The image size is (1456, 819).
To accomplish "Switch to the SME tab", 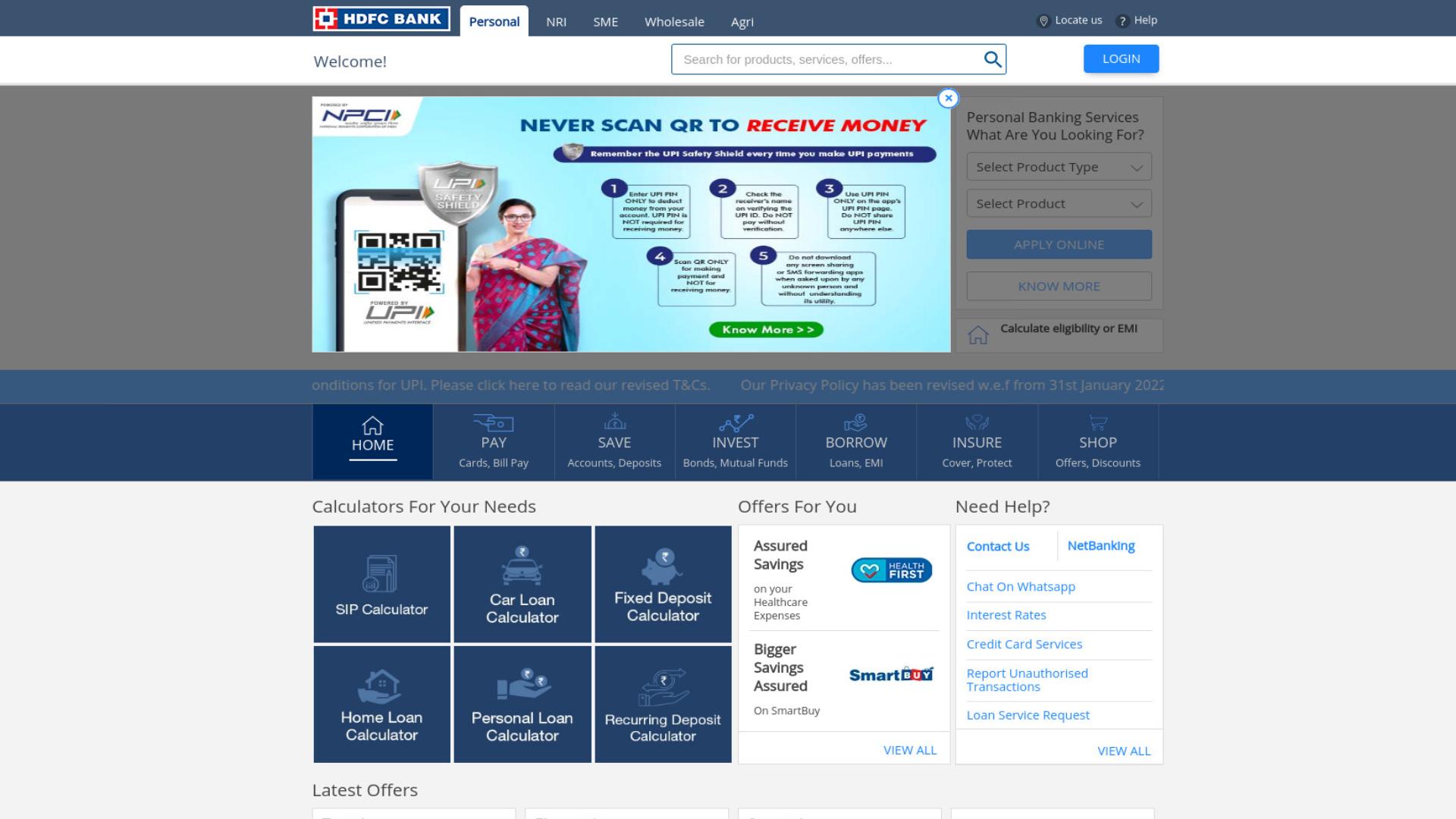I will [x=605, y=22].
